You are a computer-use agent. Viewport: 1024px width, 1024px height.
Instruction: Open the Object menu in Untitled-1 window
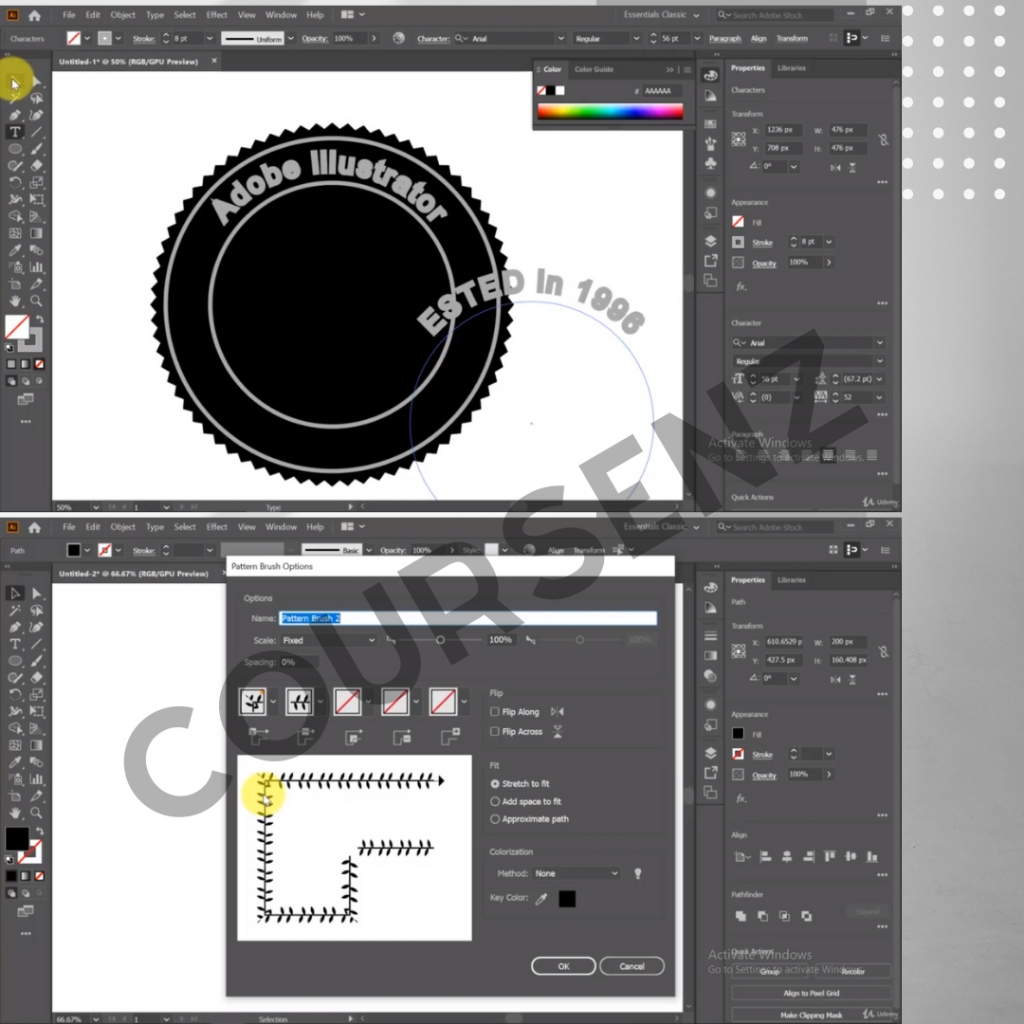pyautogui.click(x=122, y=14)
